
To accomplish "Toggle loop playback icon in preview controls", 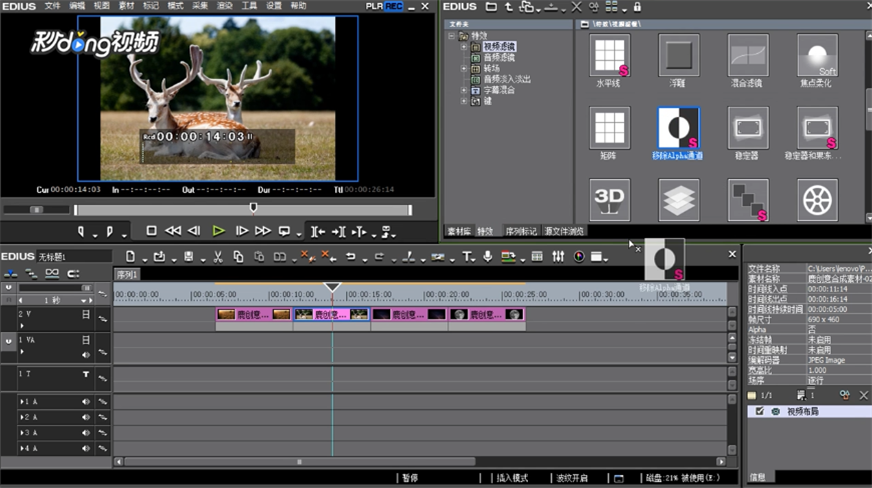I will click(x=284, y=231).
